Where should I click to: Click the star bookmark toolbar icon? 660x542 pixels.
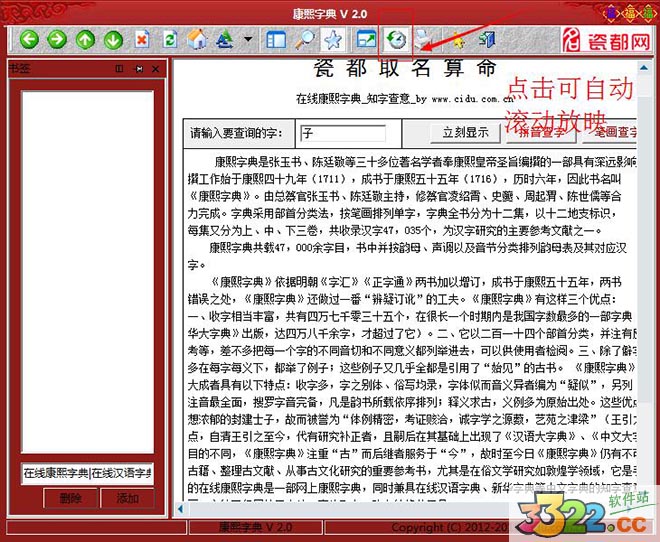[x=333, y=40]
